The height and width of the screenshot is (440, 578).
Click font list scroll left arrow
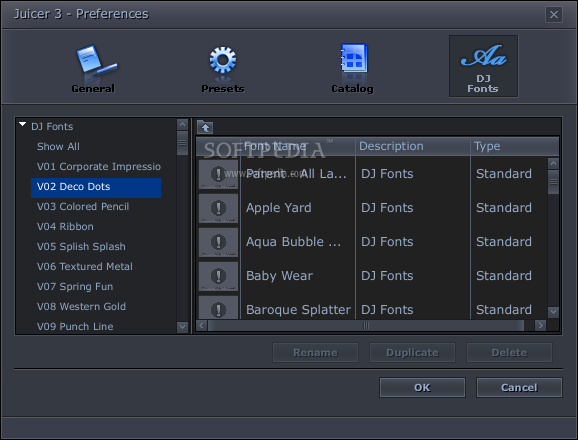202,325
